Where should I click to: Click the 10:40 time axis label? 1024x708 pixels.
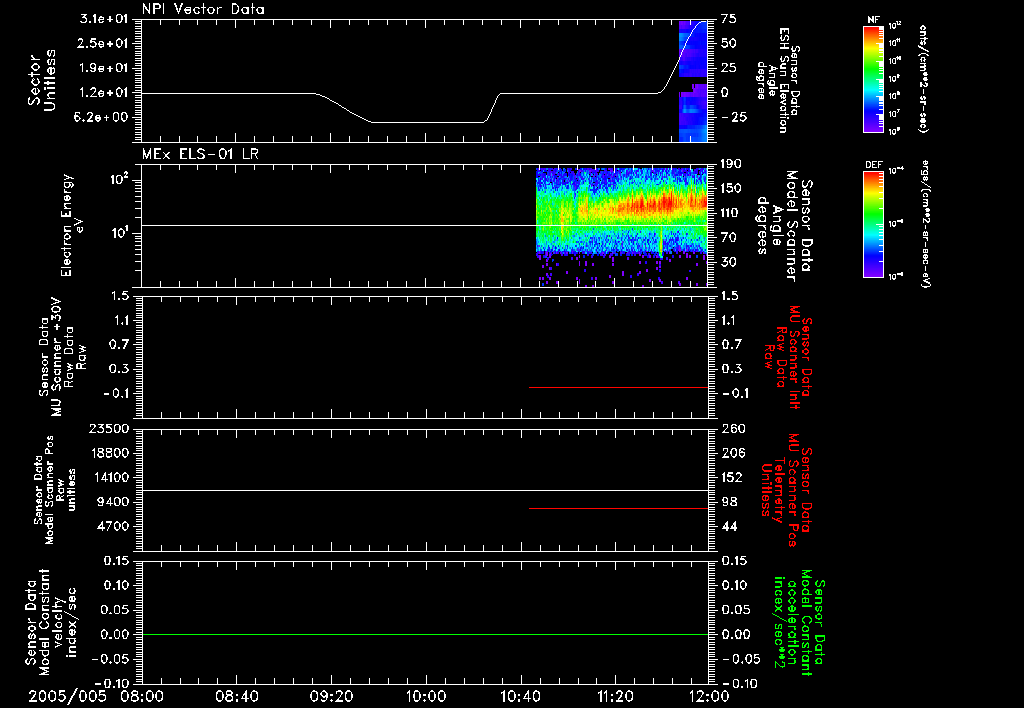pyautogui.click(x=520, y=696)
